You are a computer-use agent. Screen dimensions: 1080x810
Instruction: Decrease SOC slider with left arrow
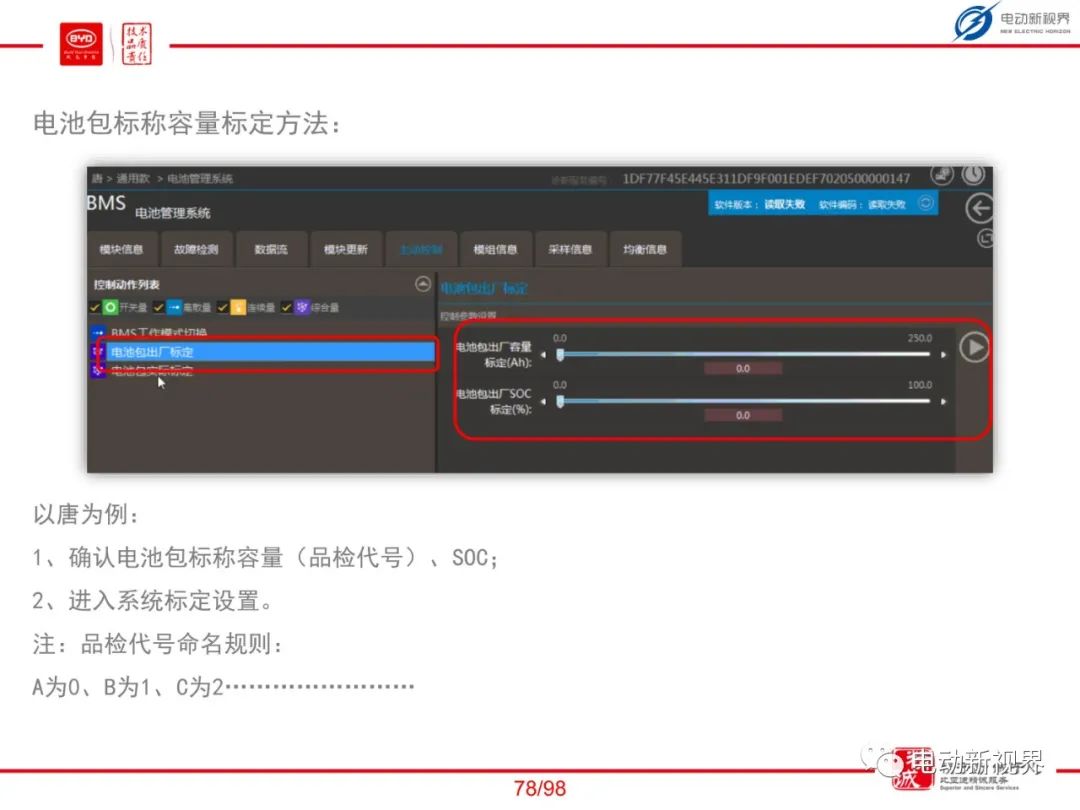coord(543,401)
